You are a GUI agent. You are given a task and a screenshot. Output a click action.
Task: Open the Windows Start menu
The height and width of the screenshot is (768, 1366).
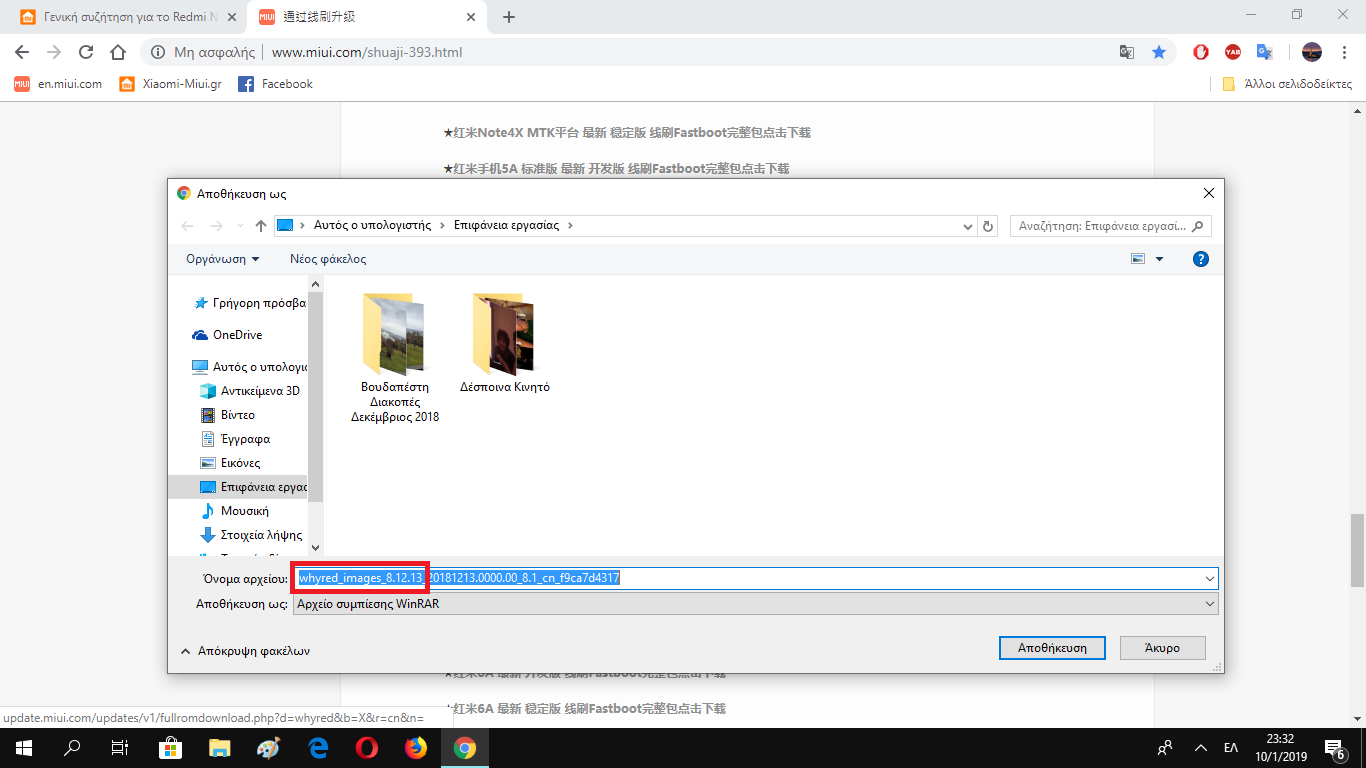tap(24, 748)
